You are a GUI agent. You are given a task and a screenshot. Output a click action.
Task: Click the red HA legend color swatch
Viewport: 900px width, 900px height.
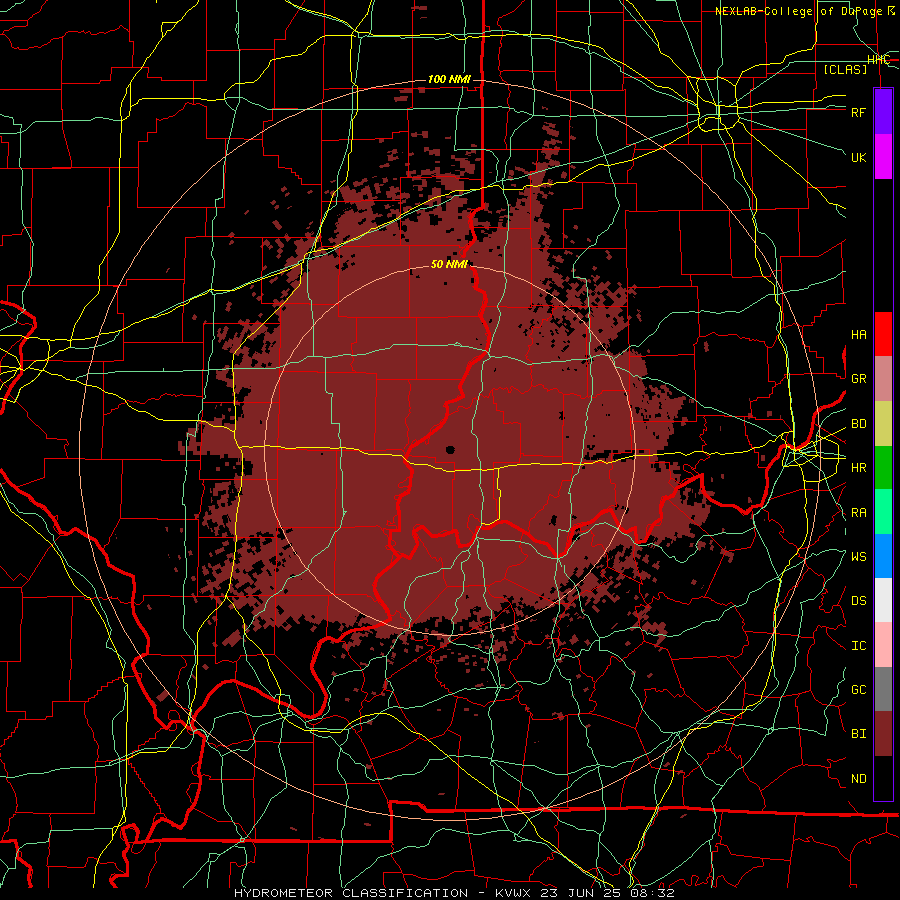coord(883,334)
